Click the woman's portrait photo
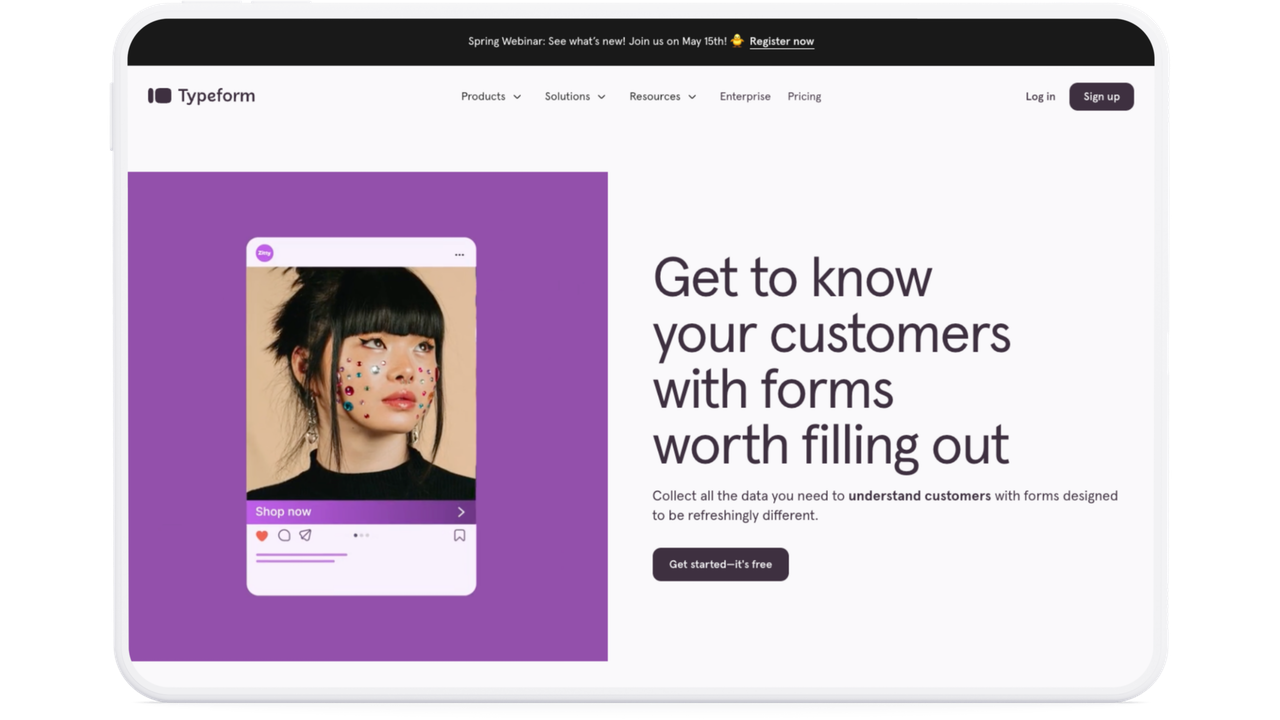The width and height of the screenshot is (1280, 720). 361,383
